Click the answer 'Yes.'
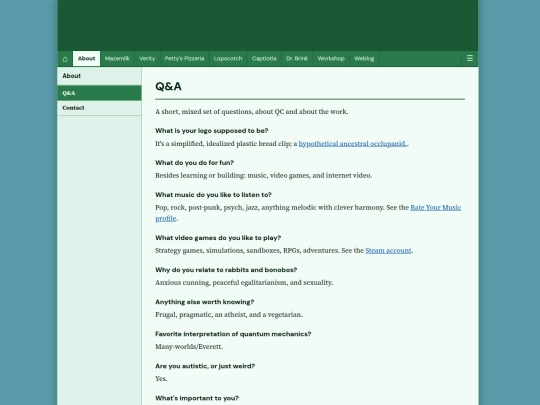 coord(161,378)
